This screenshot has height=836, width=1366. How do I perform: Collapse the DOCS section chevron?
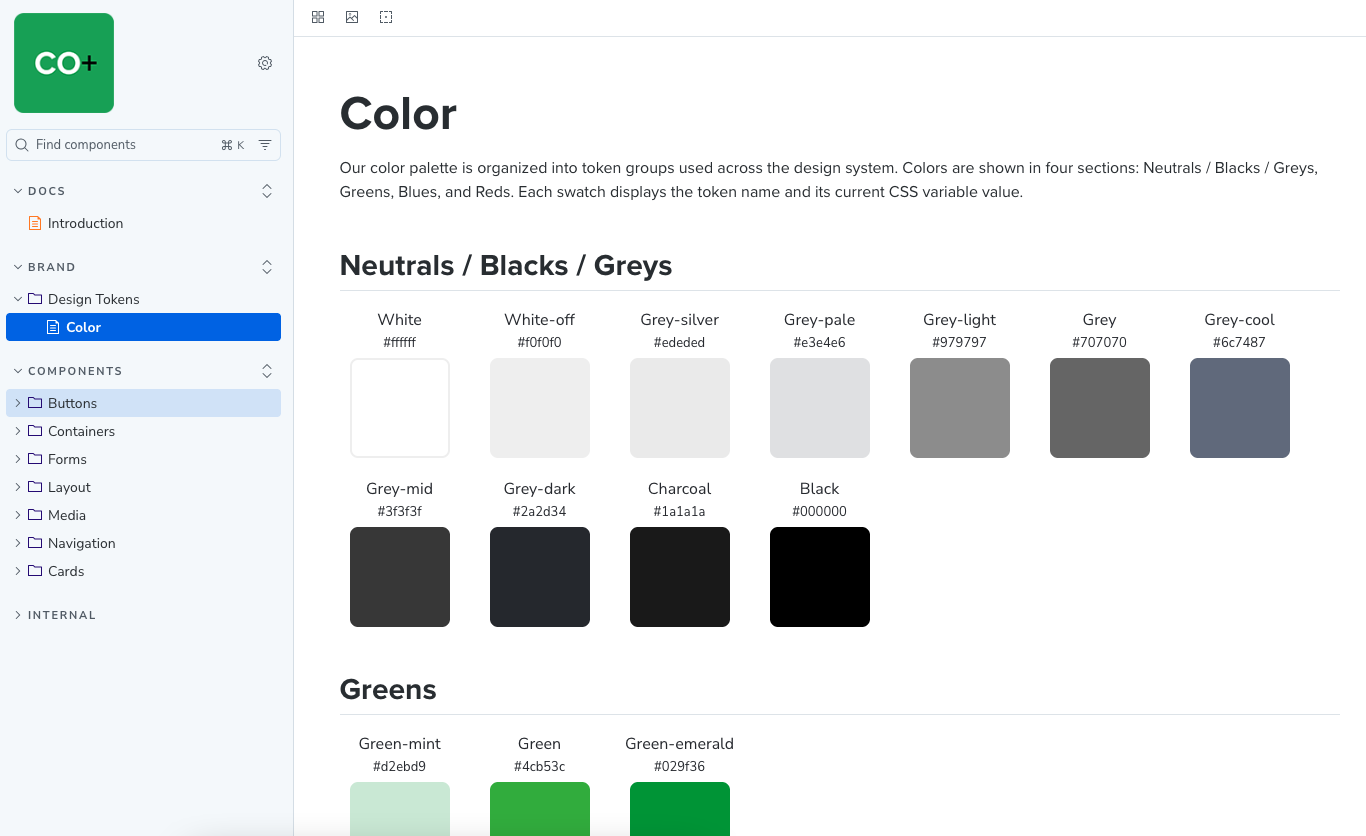click(x=18, y=191)
